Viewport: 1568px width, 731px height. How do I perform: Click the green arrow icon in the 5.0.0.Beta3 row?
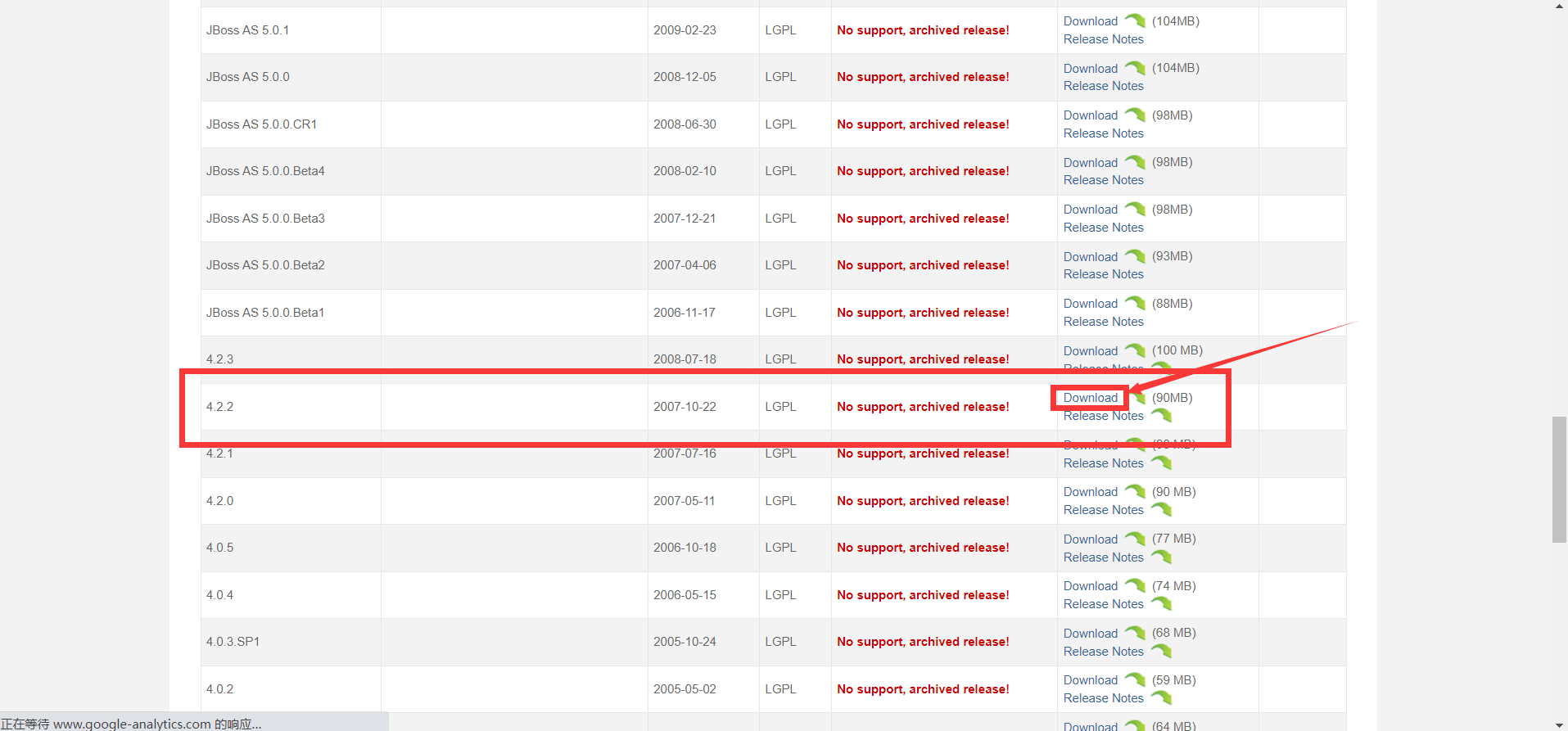click(x=1135, y=209)
